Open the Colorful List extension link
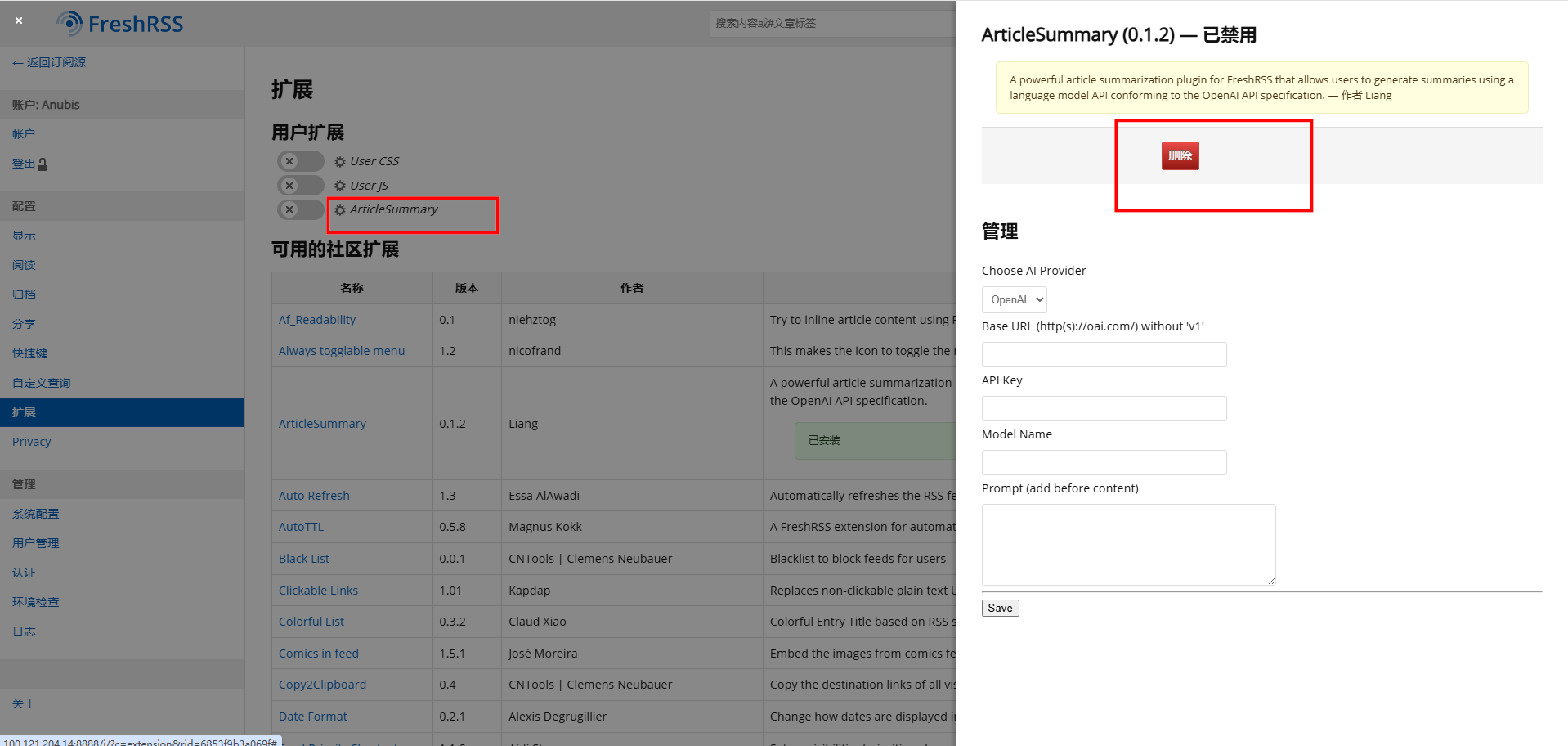 tap(311, 622)
